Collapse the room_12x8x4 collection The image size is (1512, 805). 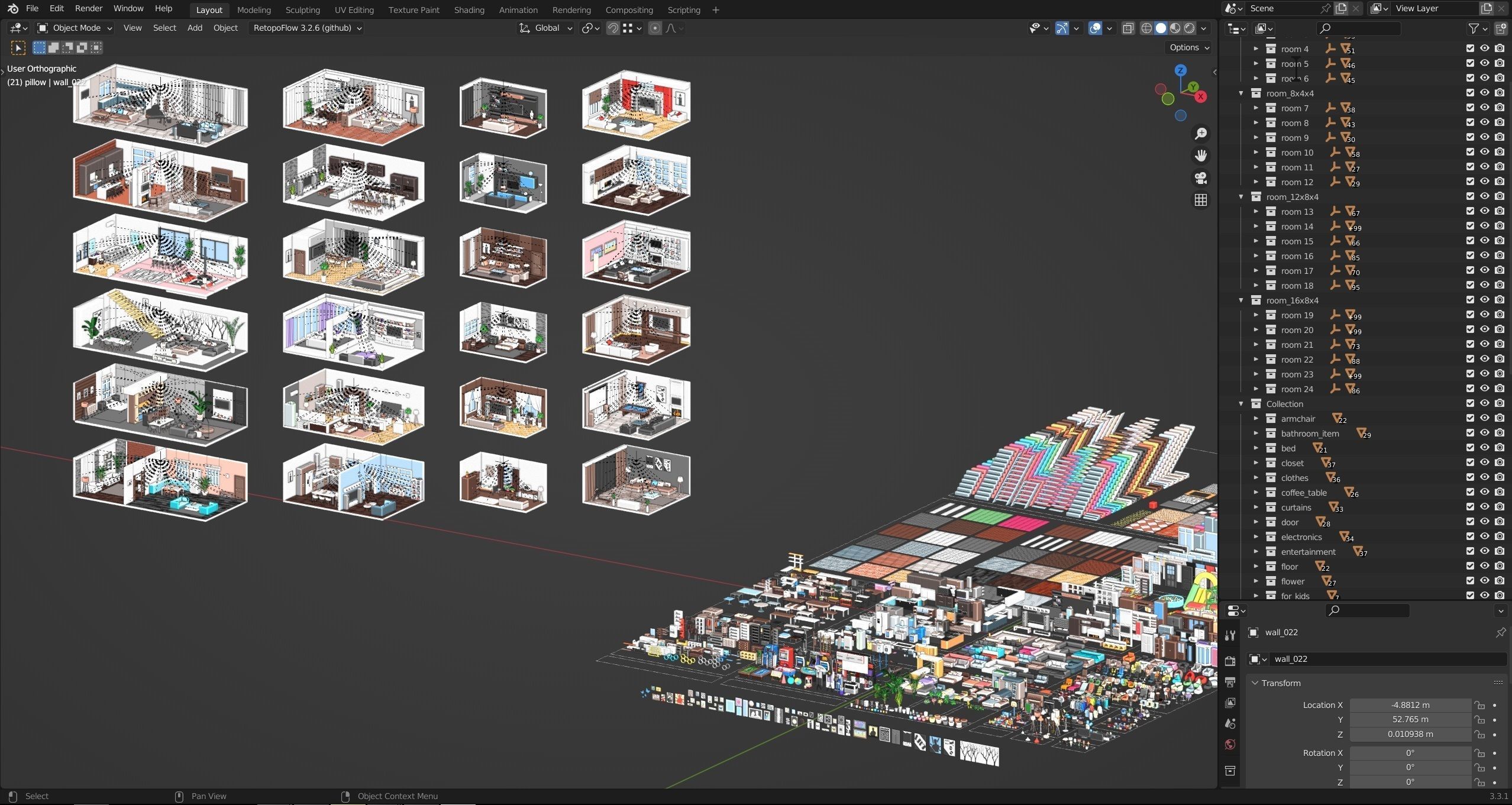tap(1241, 197)
